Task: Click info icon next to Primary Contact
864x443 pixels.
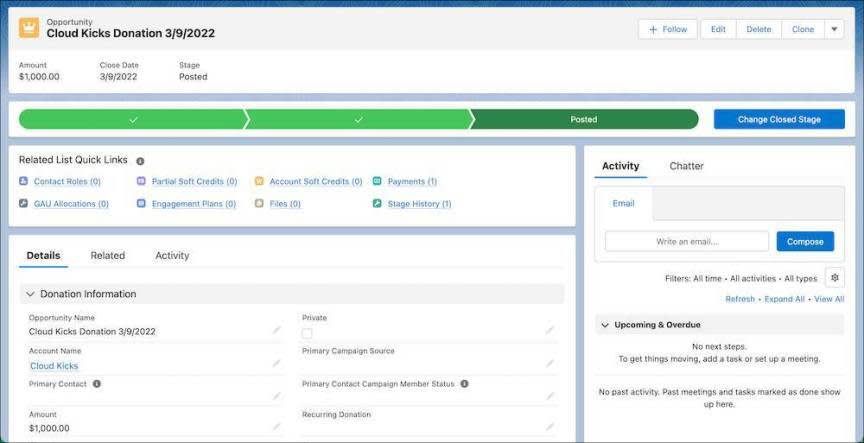Action: (96, 384)
